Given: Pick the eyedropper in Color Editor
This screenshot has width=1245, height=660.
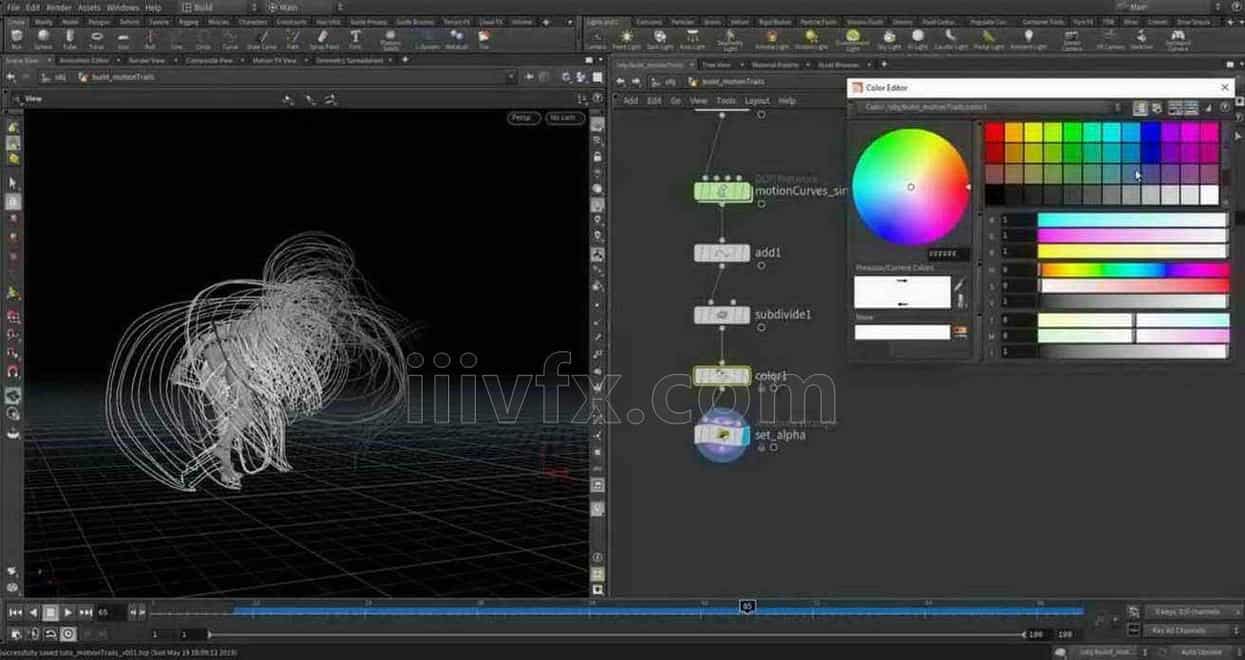Looking at the screenshot, I should point(960,284).
